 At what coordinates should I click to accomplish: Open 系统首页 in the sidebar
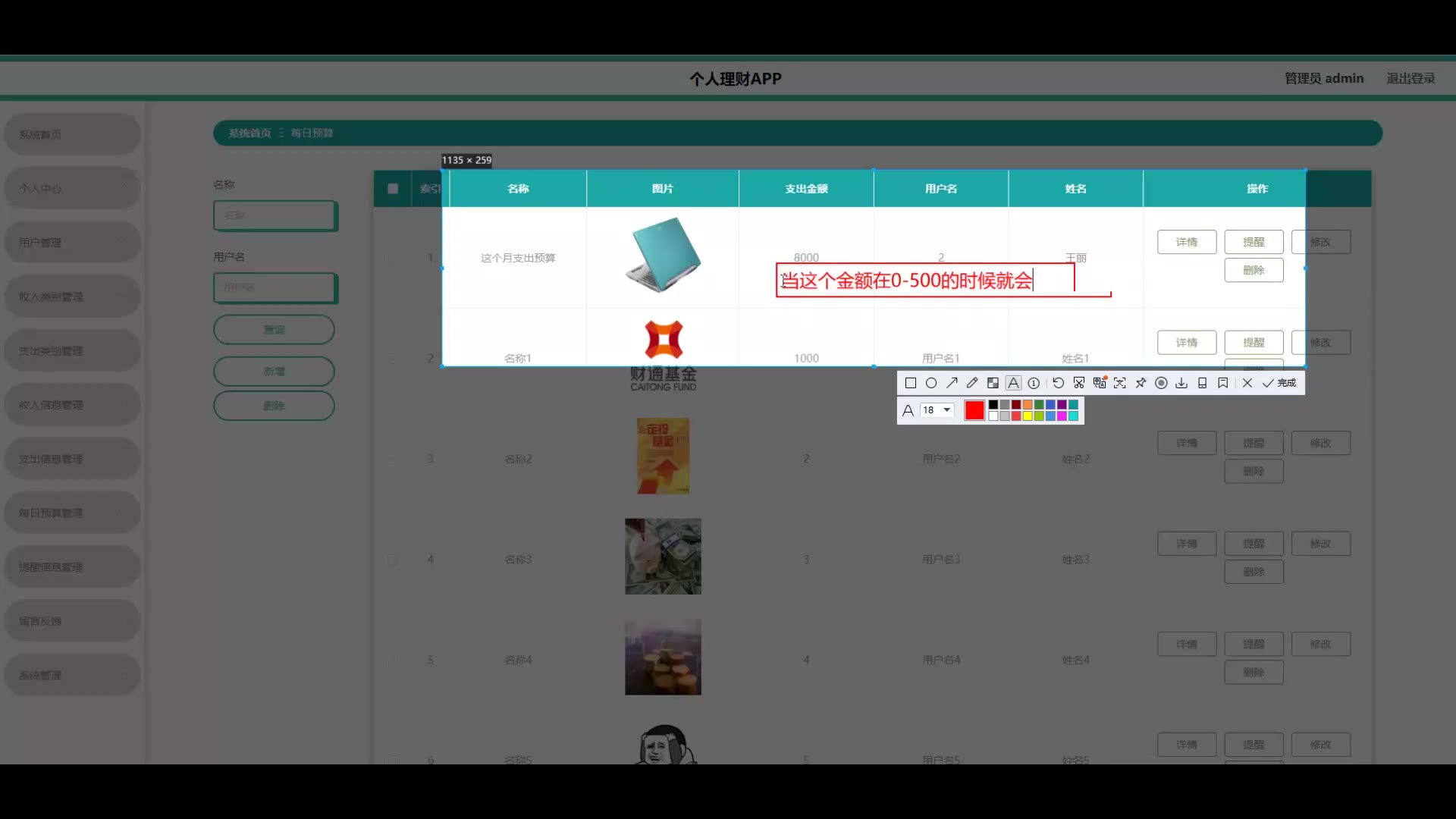click(72, 134)
